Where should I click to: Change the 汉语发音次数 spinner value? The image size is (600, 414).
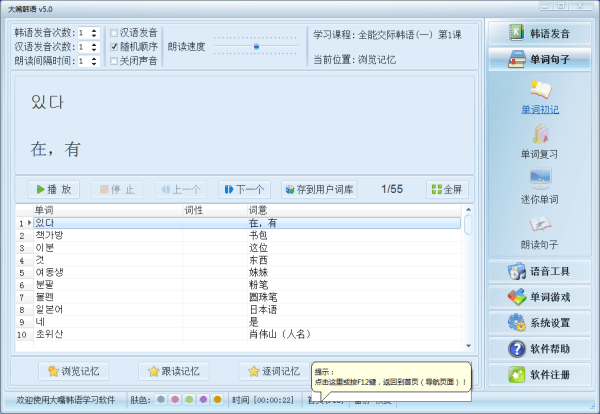(x=95, y=46)
